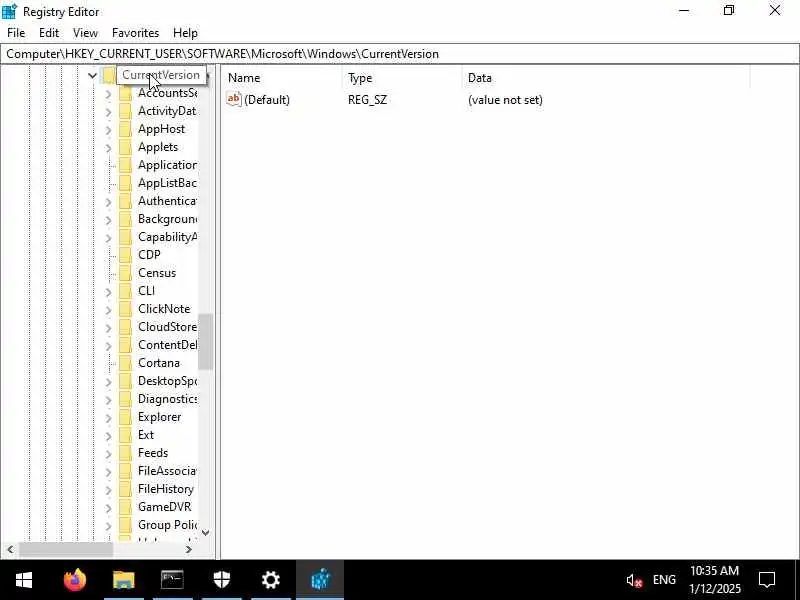Expand the ActivityDat key chevron
This screenshot has width=800, height=600.
[108, 112]
